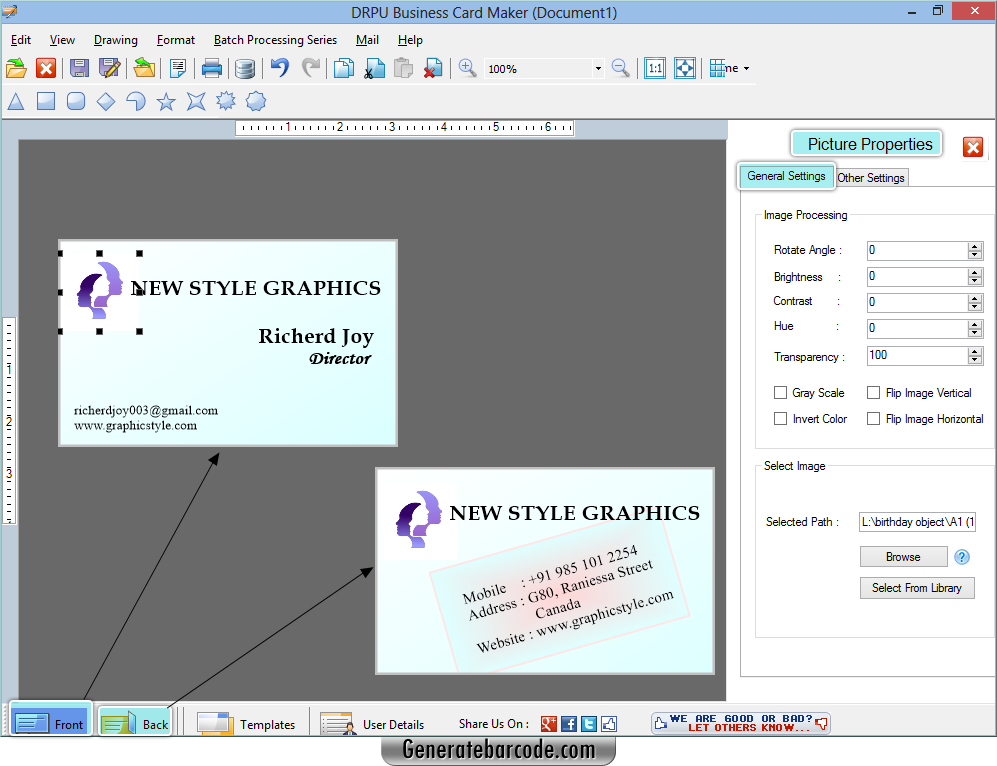Click the save floppy disk icon
The height and width of the screenshot is (766, 997).
point(79,68)
